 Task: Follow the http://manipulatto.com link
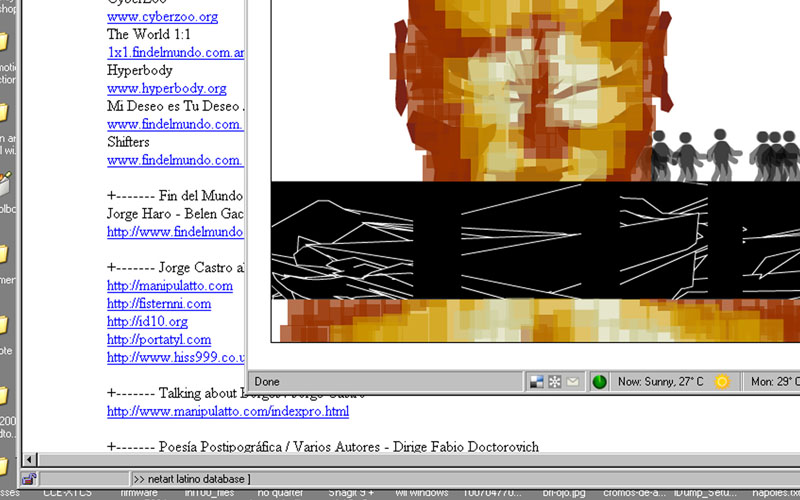(169, 286)
